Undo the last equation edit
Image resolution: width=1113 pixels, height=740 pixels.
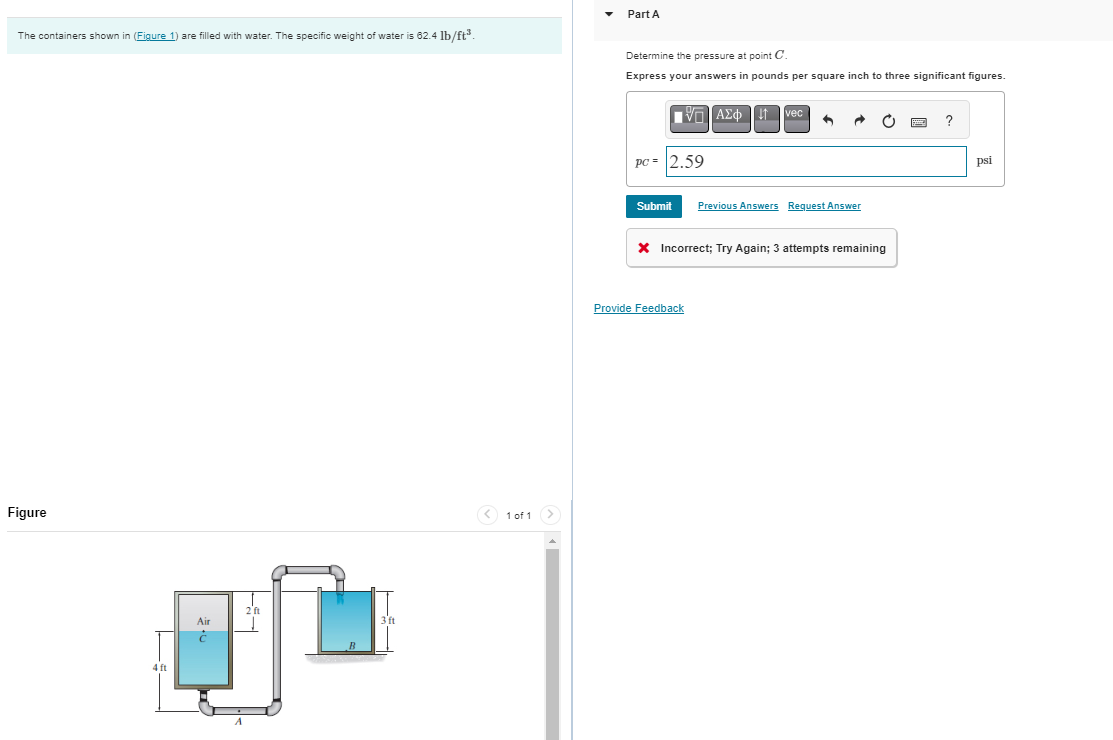coord(829,119)
